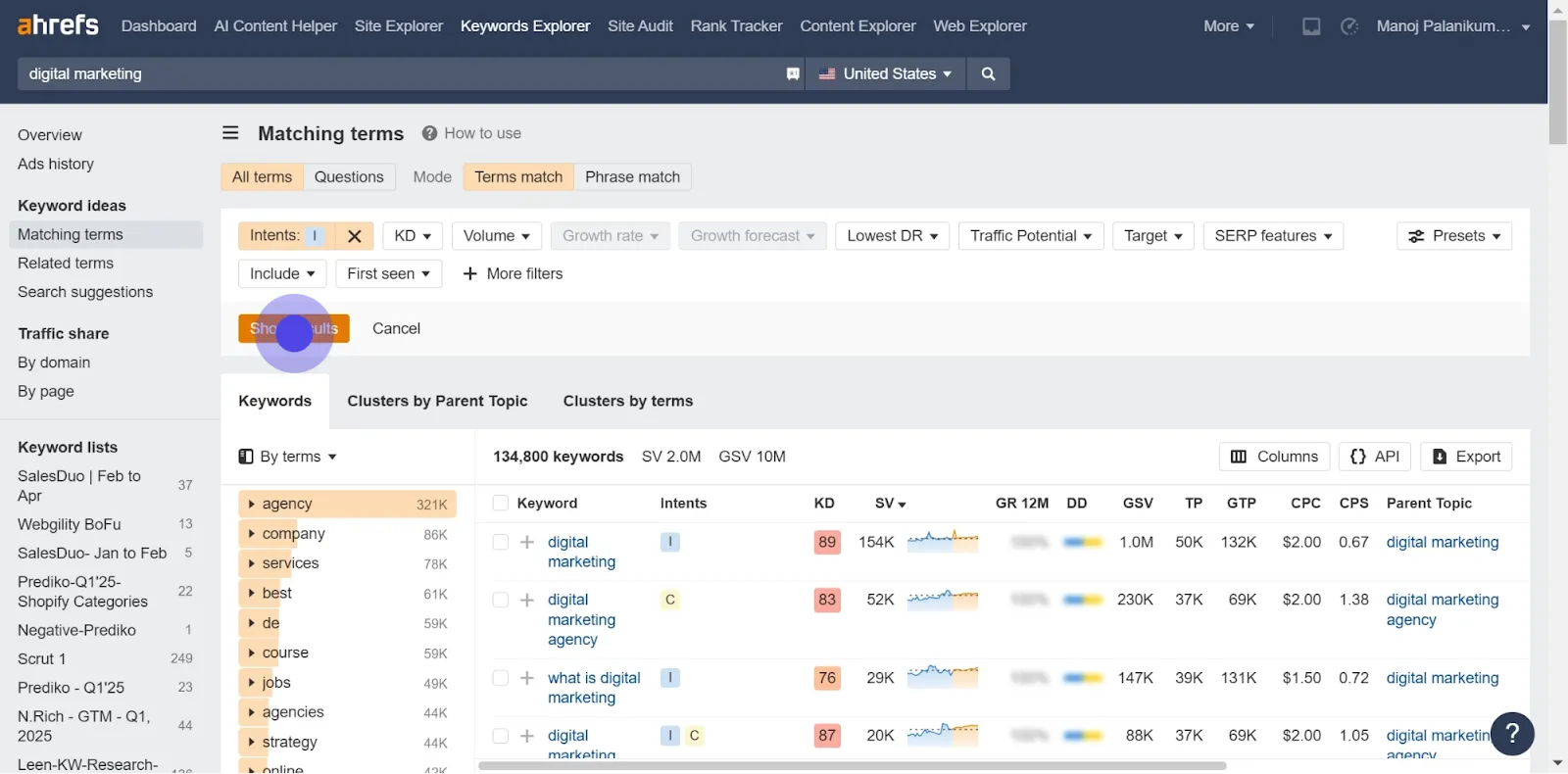
Task: Switch to Clusters by terms tab
Action: tap(628, 401)
